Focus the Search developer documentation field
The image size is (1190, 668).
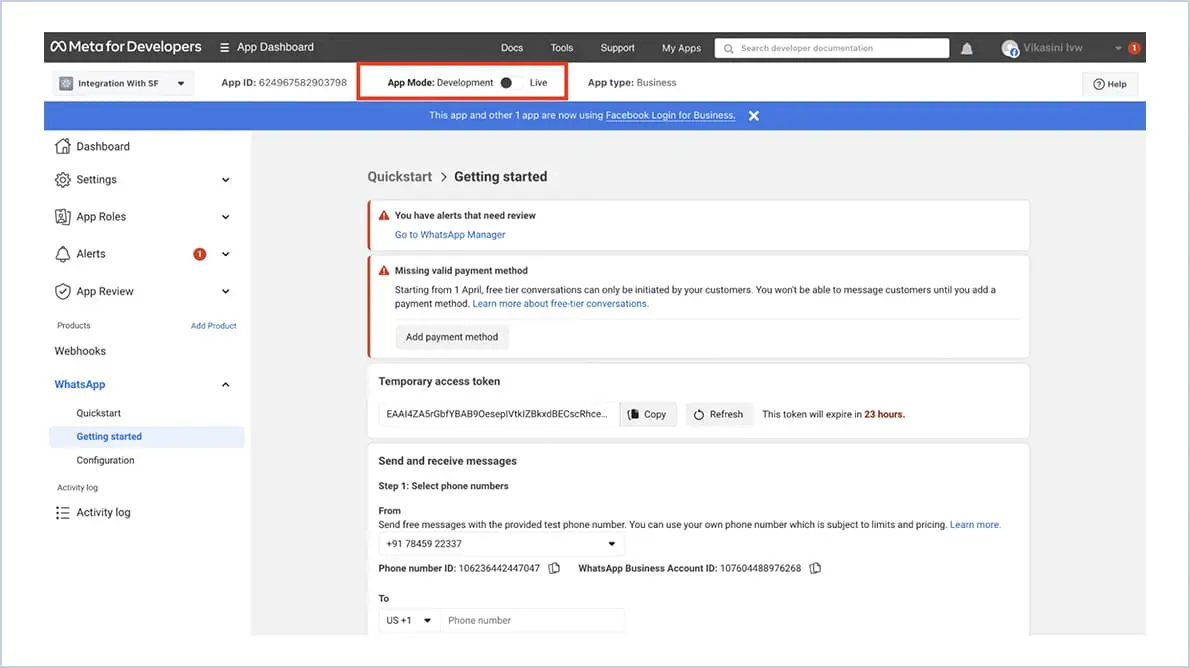pyautogui.click(x=832, y=49)
